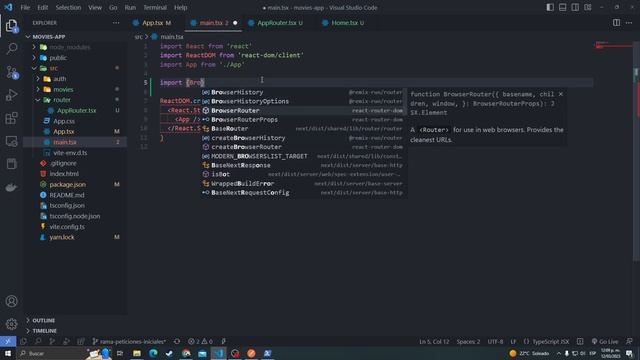Close the suggestion documentation popup
640x360 pixels.
(x=561, y=94)
